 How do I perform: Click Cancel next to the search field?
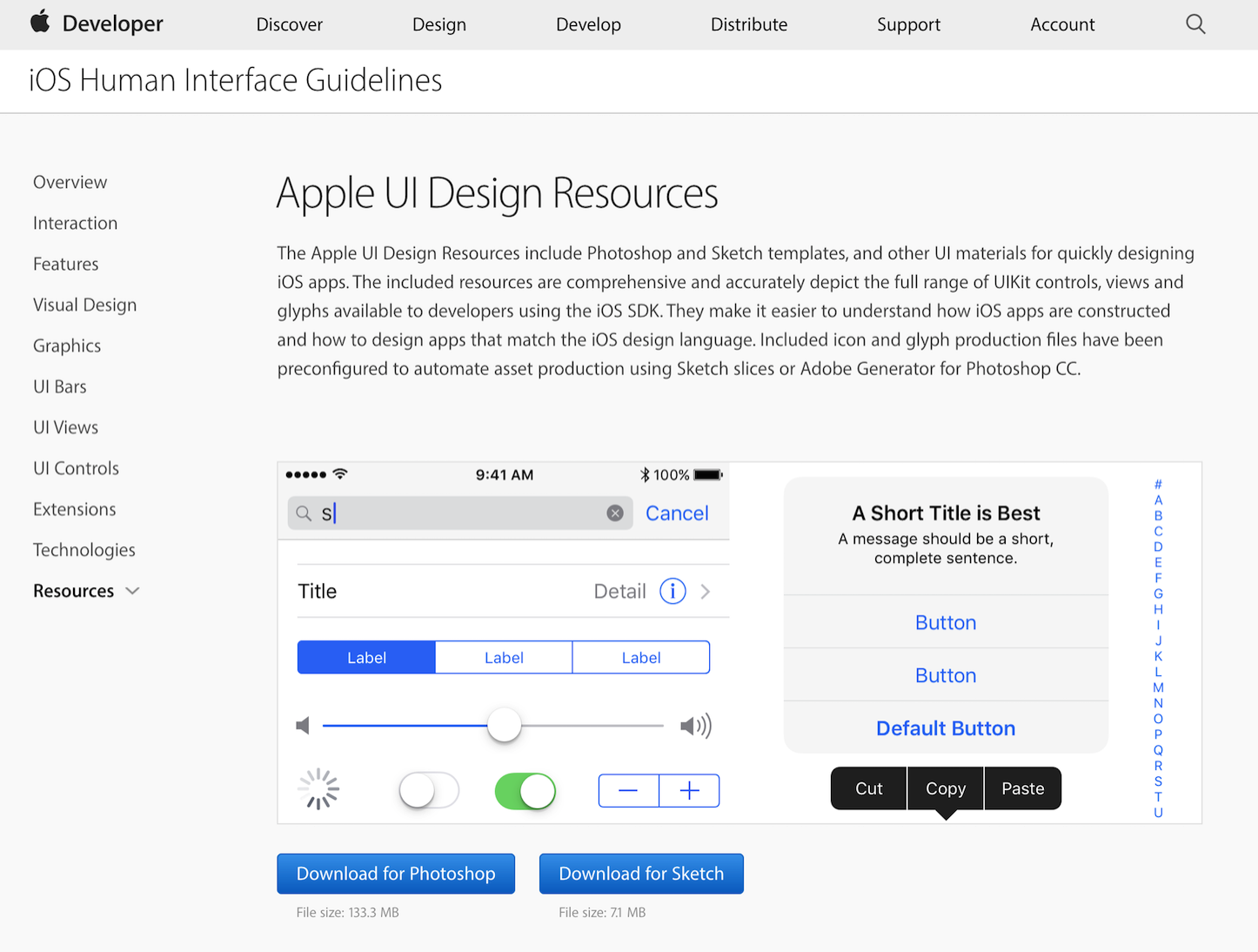pos(677,513)
